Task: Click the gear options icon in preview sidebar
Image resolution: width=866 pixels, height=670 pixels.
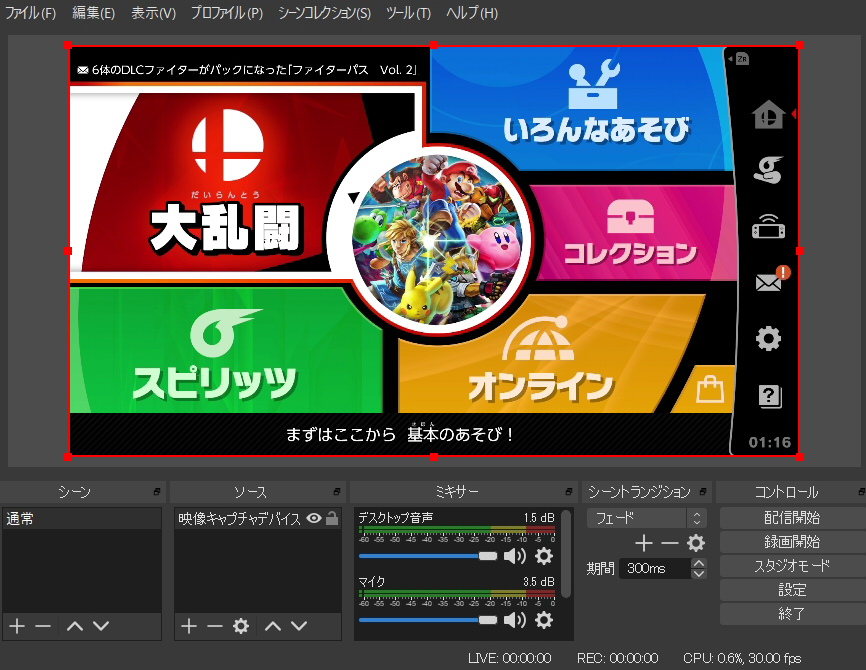Action: click(768, 338)
